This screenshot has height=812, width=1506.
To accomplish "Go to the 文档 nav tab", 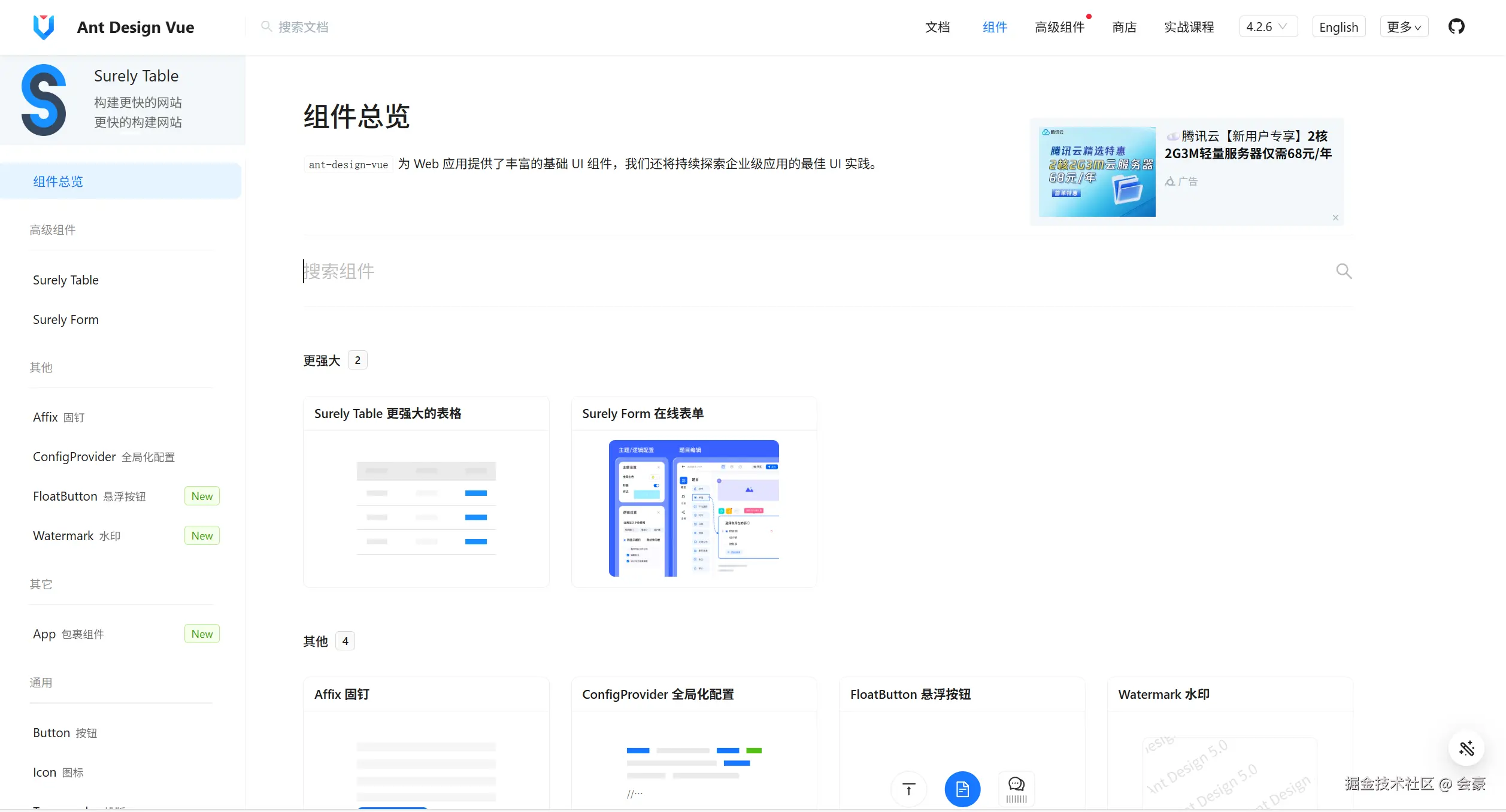I will click(937, 27).
